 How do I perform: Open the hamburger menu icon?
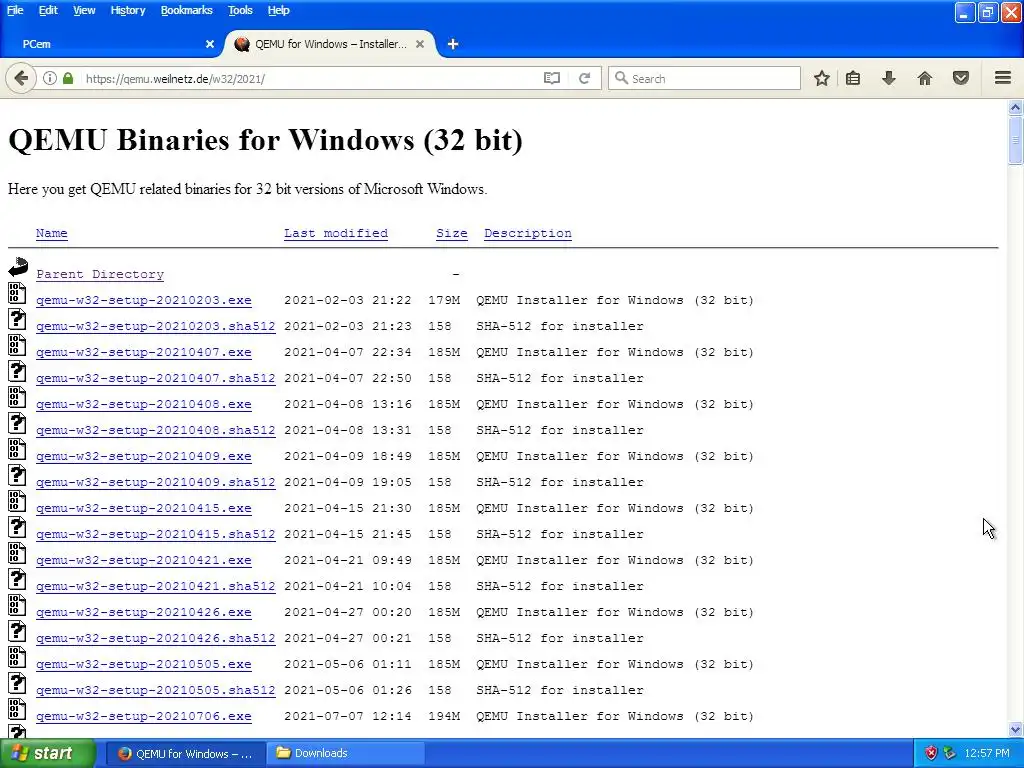point(1003,78)
